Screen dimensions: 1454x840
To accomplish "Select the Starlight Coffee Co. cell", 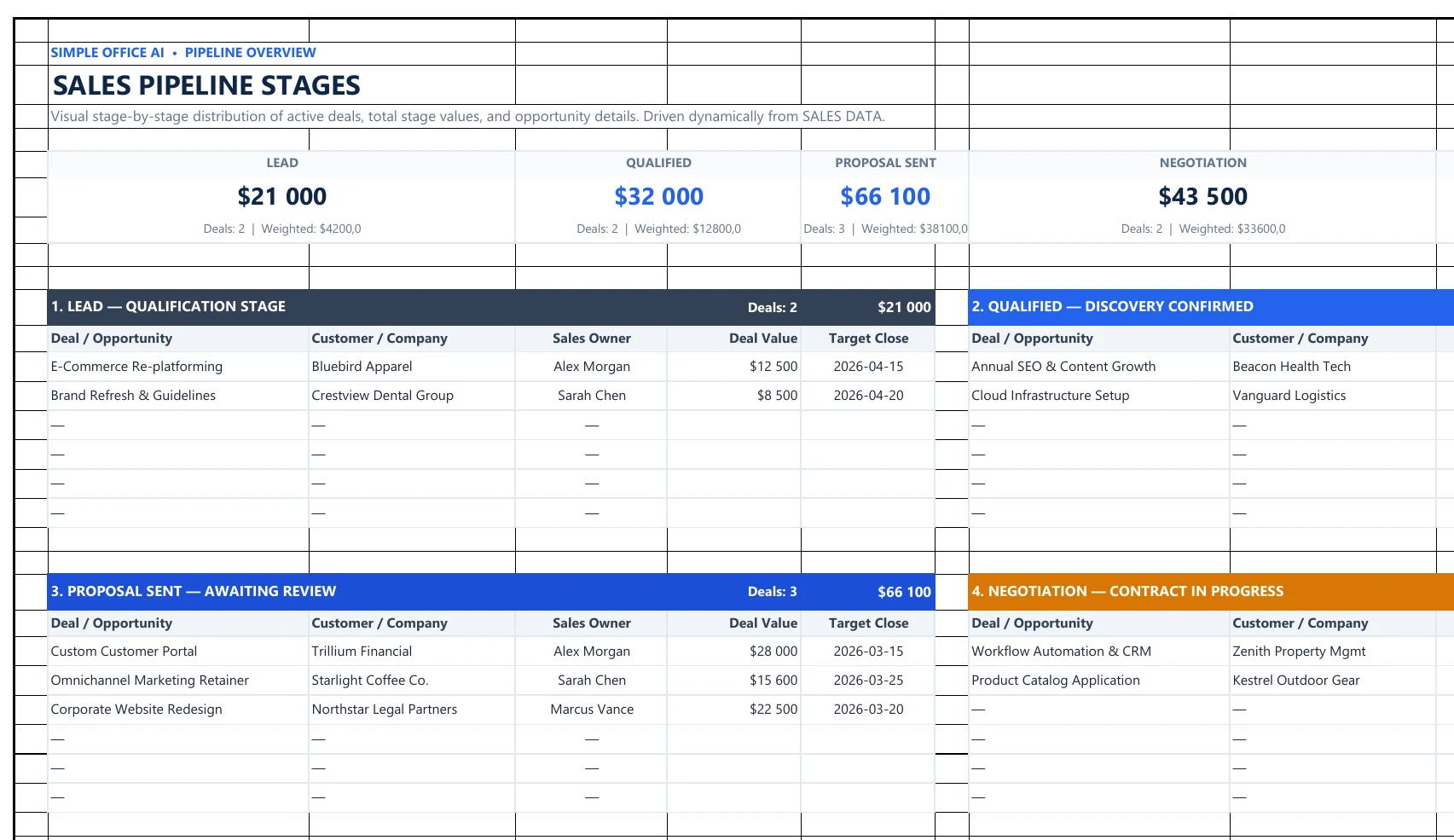I will click(412, 681).
